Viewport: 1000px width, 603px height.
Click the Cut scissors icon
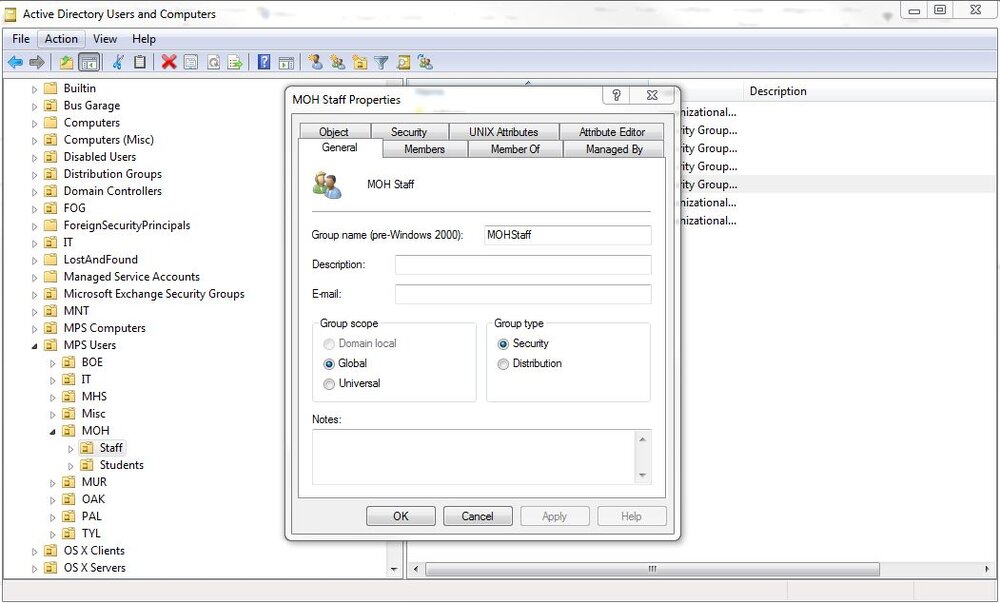tap(118, 62)
